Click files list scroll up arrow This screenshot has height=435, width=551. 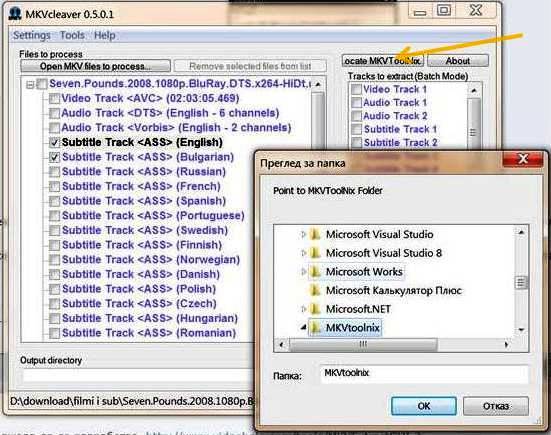click(318, 84)
